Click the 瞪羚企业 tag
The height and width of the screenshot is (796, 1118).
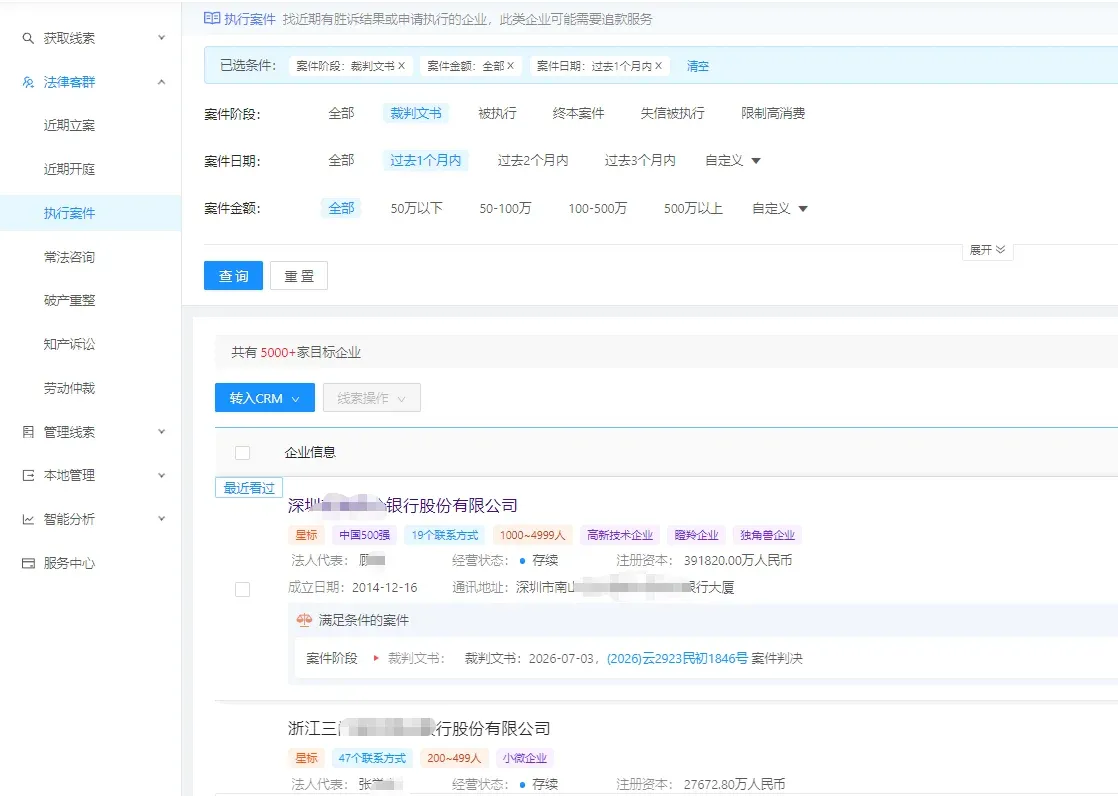[x=697, y=535]
